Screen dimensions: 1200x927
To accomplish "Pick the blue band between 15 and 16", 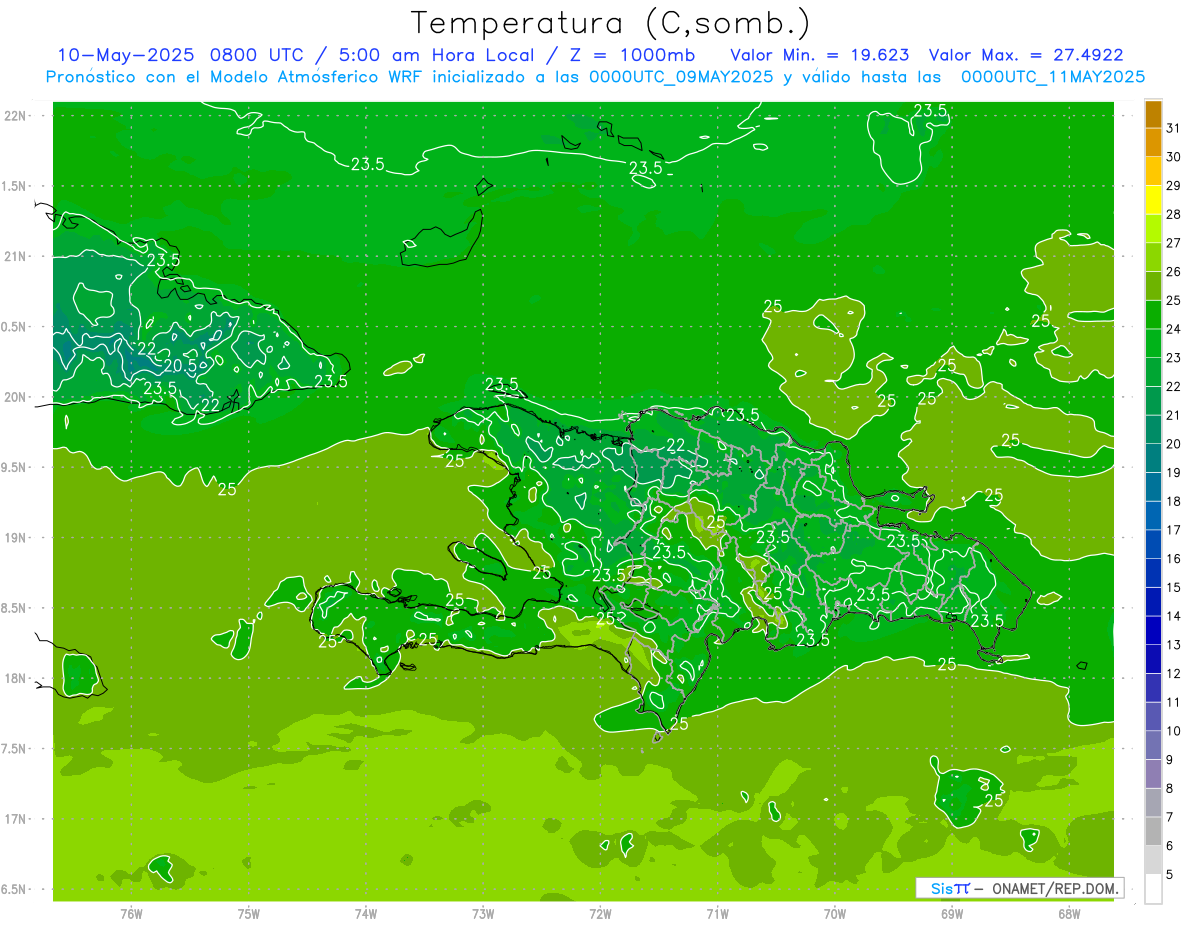I will (x=1153, y=573).
